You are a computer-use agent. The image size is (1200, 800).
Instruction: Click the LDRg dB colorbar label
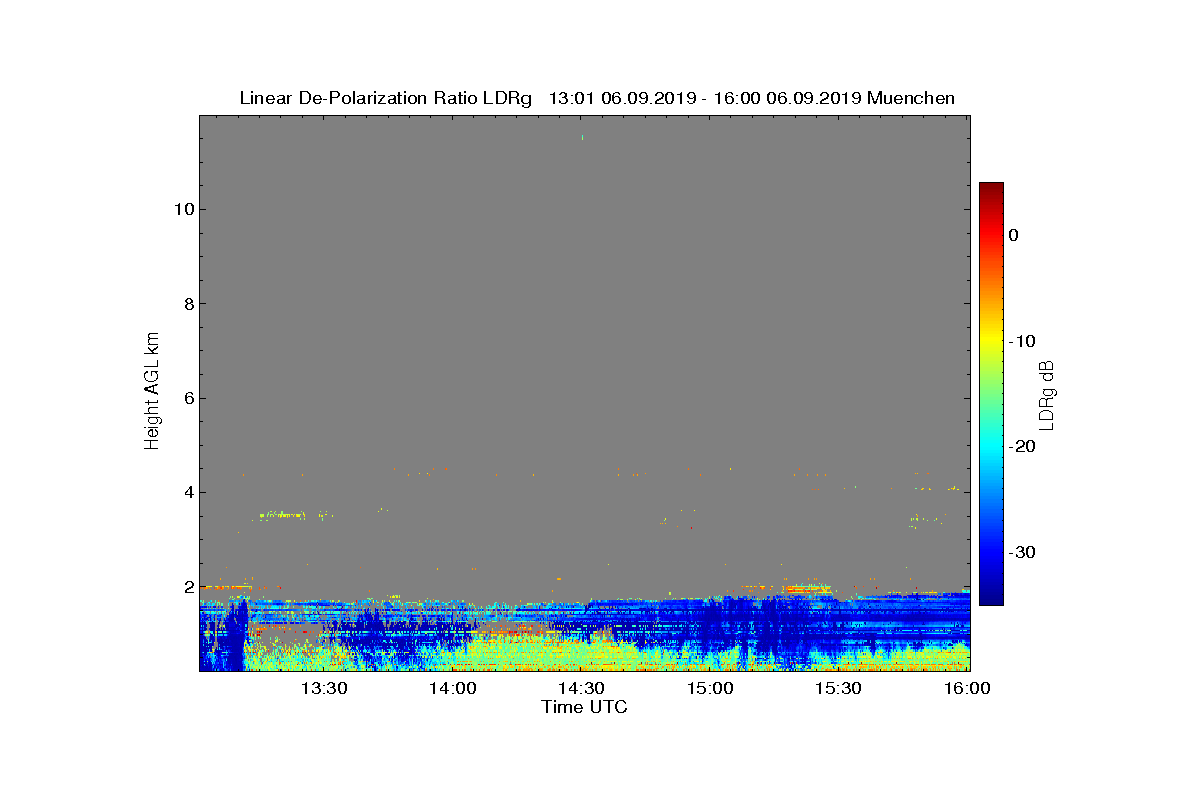(x=1047, y=394)
